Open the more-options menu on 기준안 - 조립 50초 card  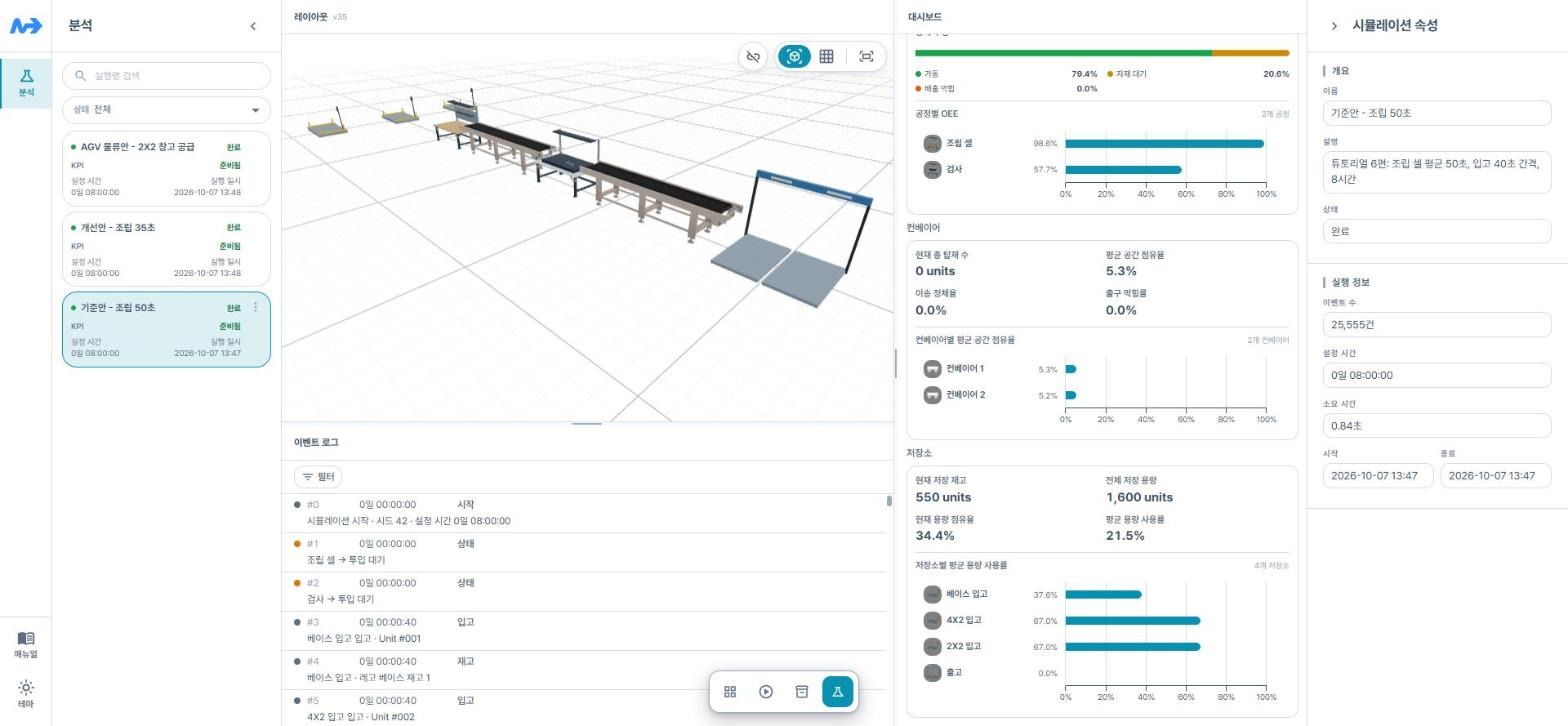pyautogui.click(x=256, y=308)
